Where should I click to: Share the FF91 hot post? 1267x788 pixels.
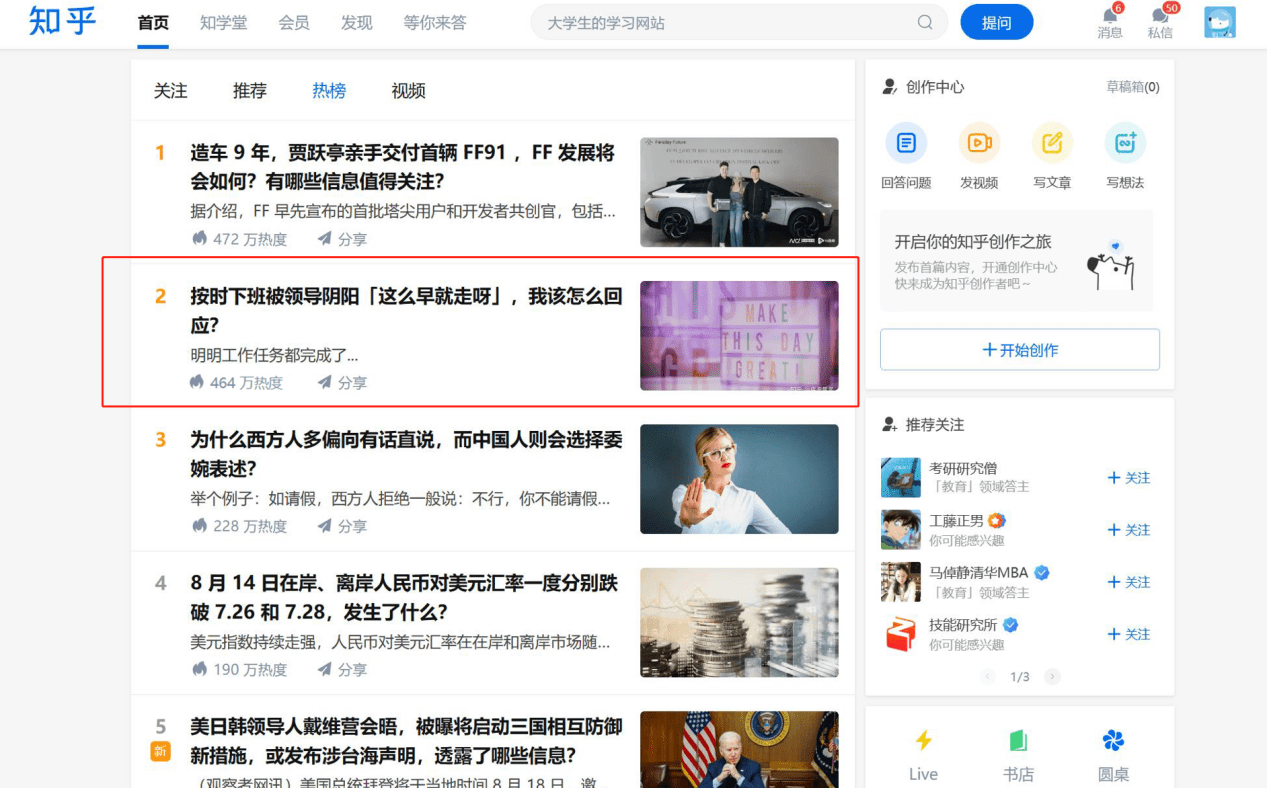342,239
